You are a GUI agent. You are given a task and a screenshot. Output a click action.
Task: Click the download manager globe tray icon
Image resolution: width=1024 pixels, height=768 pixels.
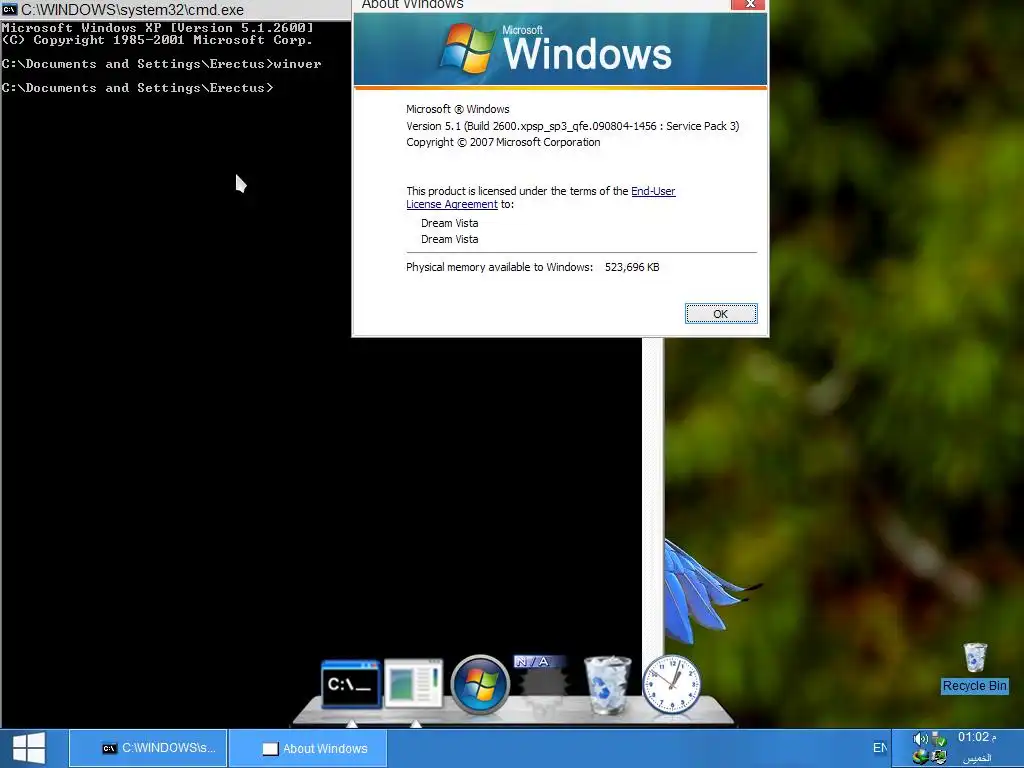pos(920,757)
